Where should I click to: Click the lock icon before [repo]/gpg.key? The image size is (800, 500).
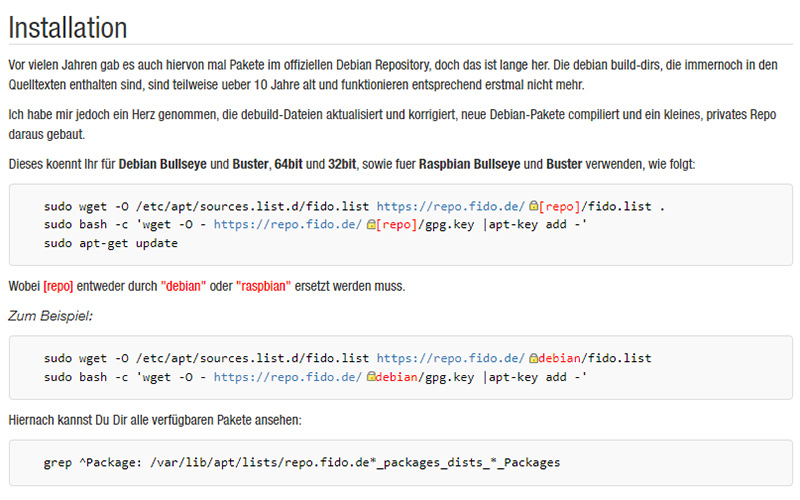tap(371, 224)
